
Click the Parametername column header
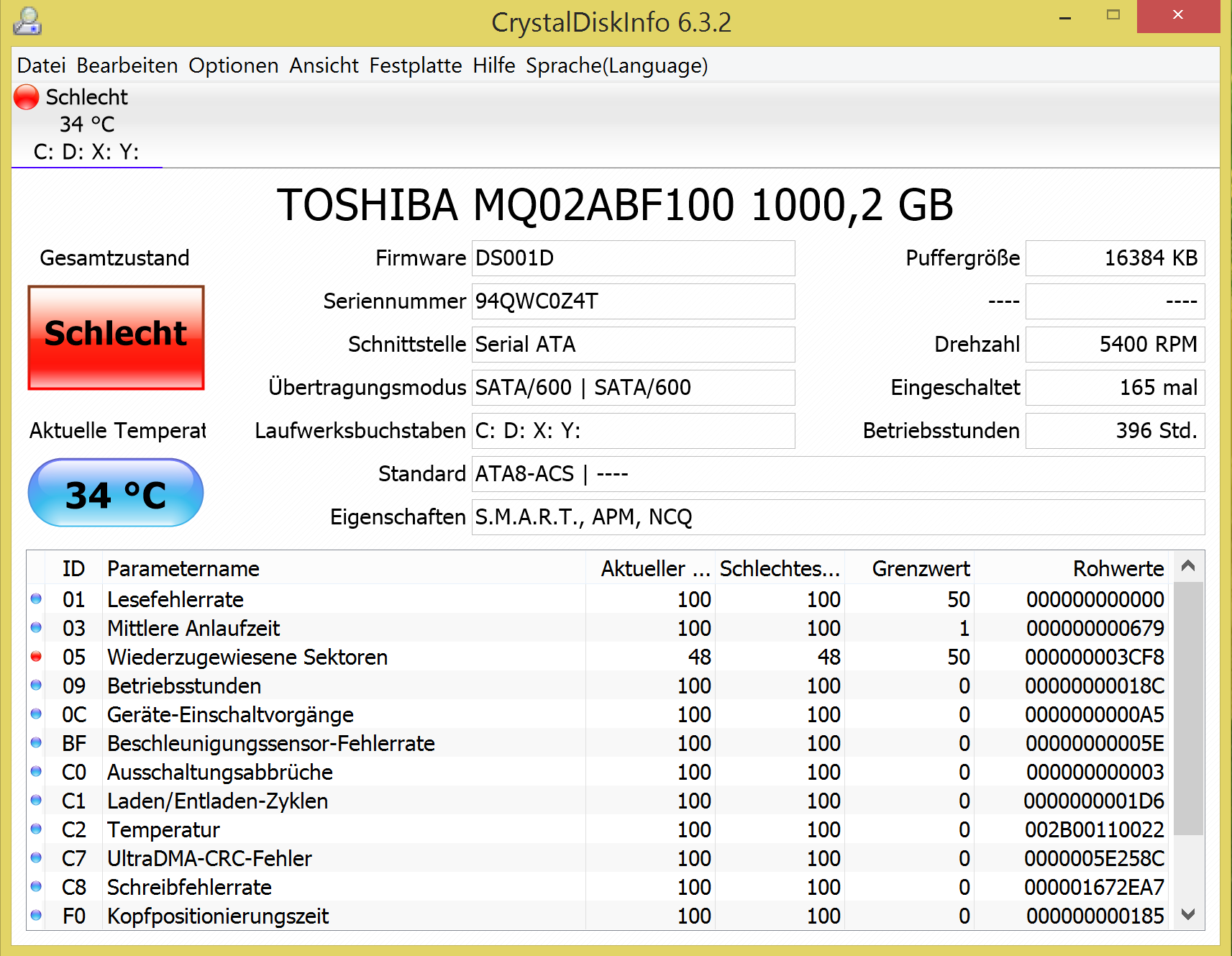[344, 568]
